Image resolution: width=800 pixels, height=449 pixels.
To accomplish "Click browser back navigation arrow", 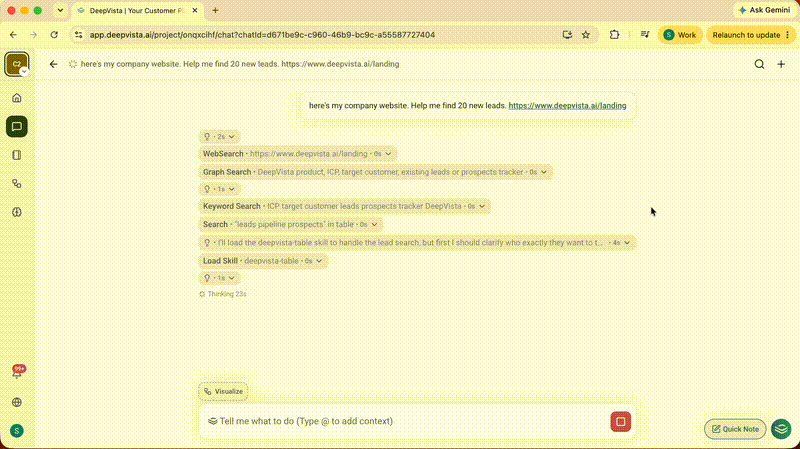I will (x=13, y=35).
